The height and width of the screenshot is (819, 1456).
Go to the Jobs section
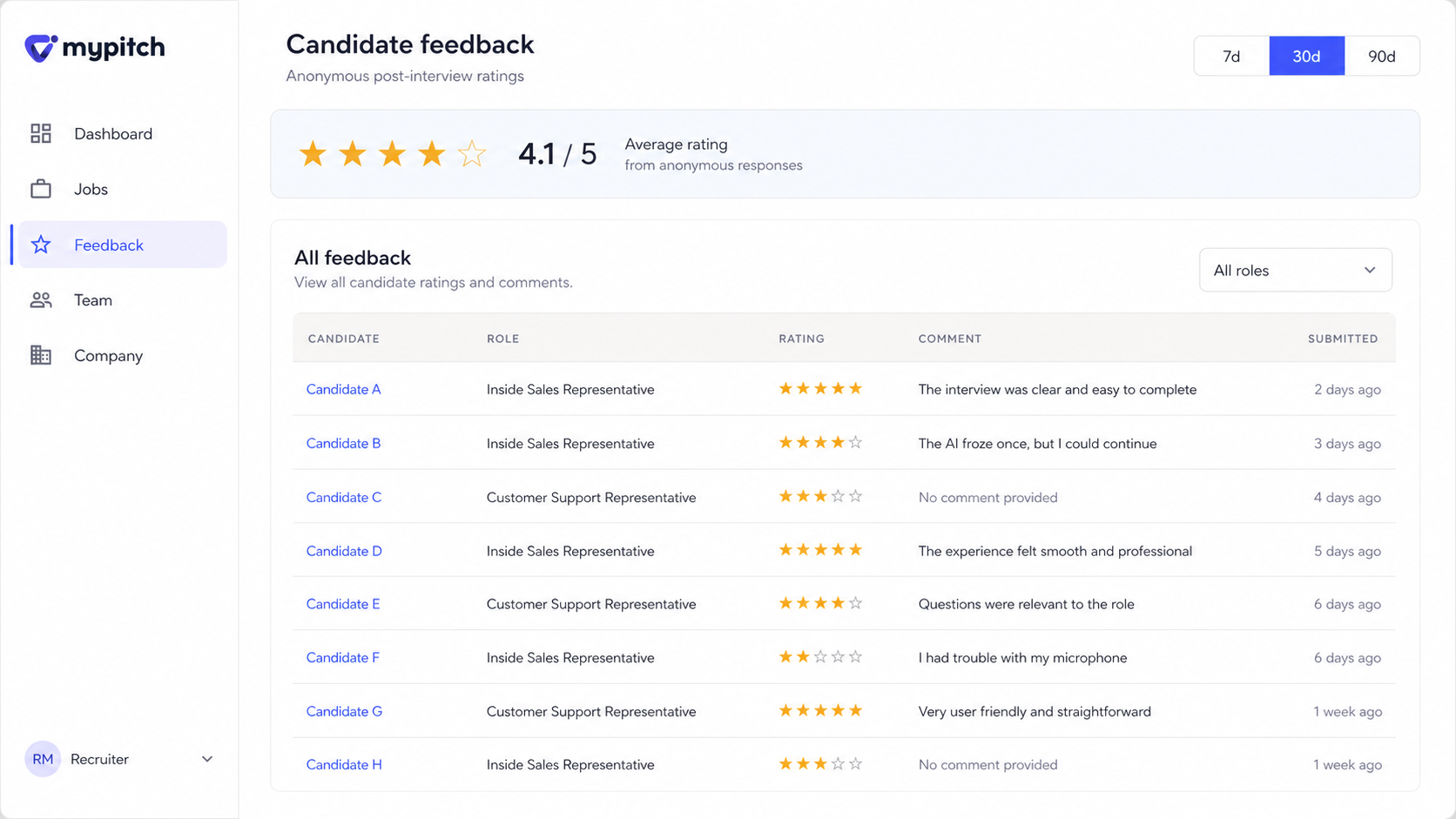click(123, 189)
